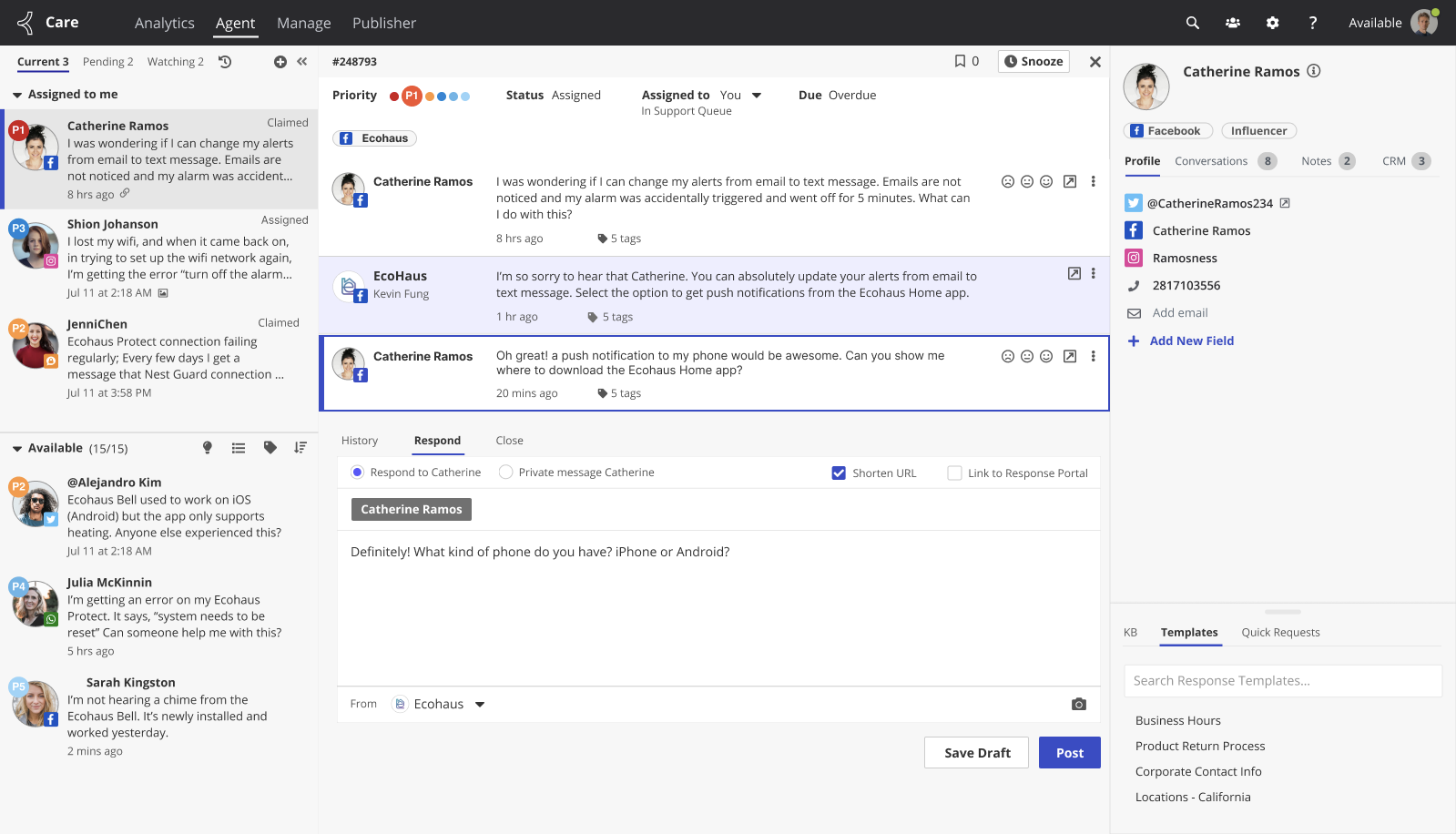Open the Notes 2 tab
Viewport: 1456px width, 834px height.
(x=1329, y=161)
